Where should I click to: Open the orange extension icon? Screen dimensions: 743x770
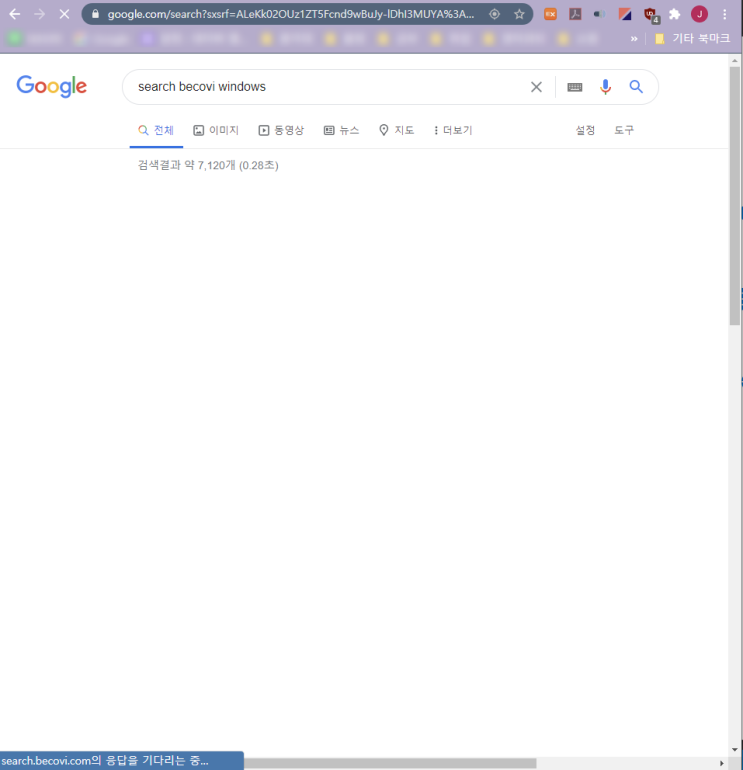point(550,14)
